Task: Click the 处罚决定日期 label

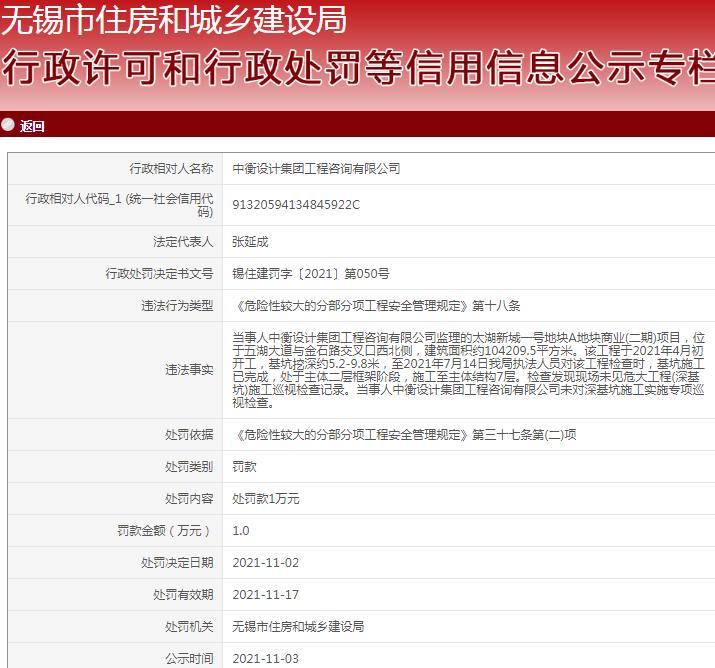Action: pyautogui.click(x=177, y=563)
